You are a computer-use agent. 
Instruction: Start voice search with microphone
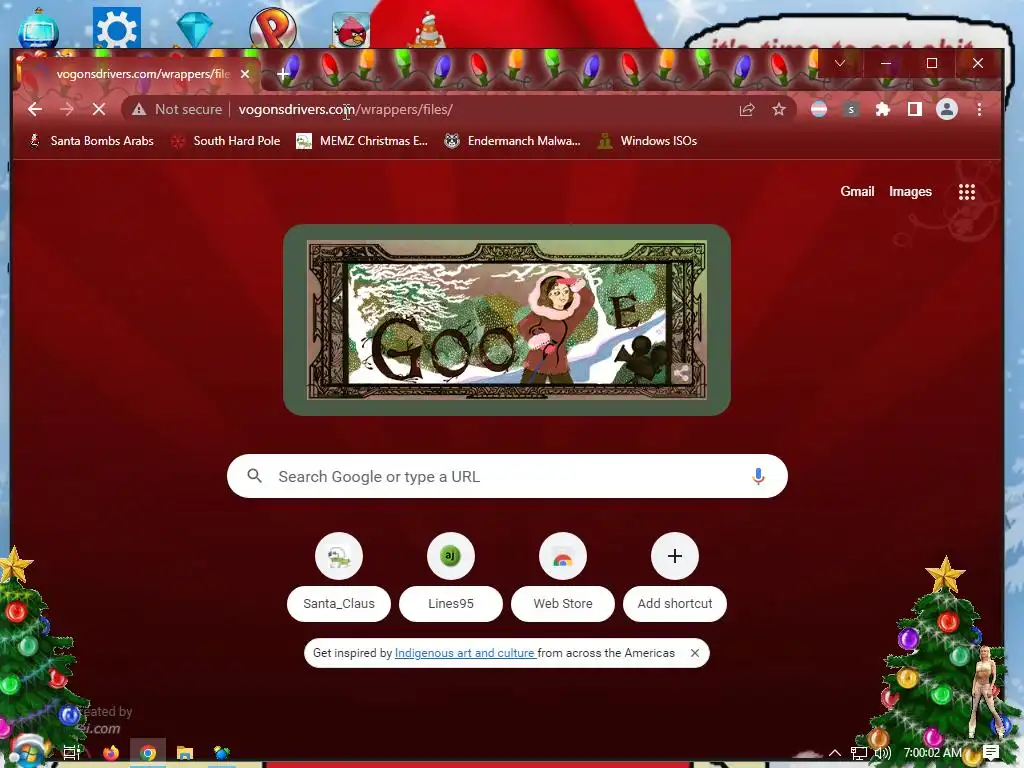(x=758, y=476)
